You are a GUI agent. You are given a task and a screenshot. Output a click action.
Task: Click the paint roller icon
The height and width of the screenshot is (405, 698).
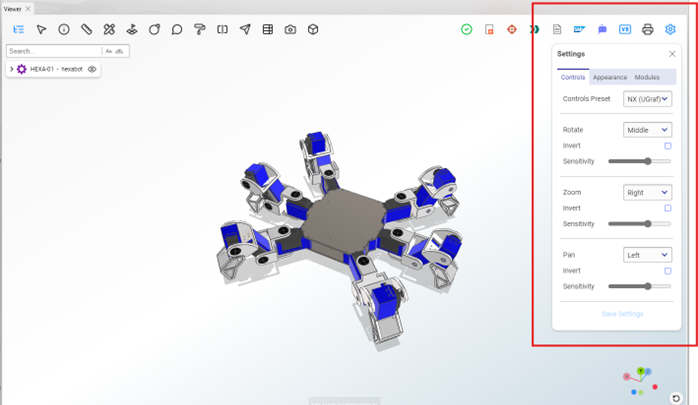click(199, 30)
